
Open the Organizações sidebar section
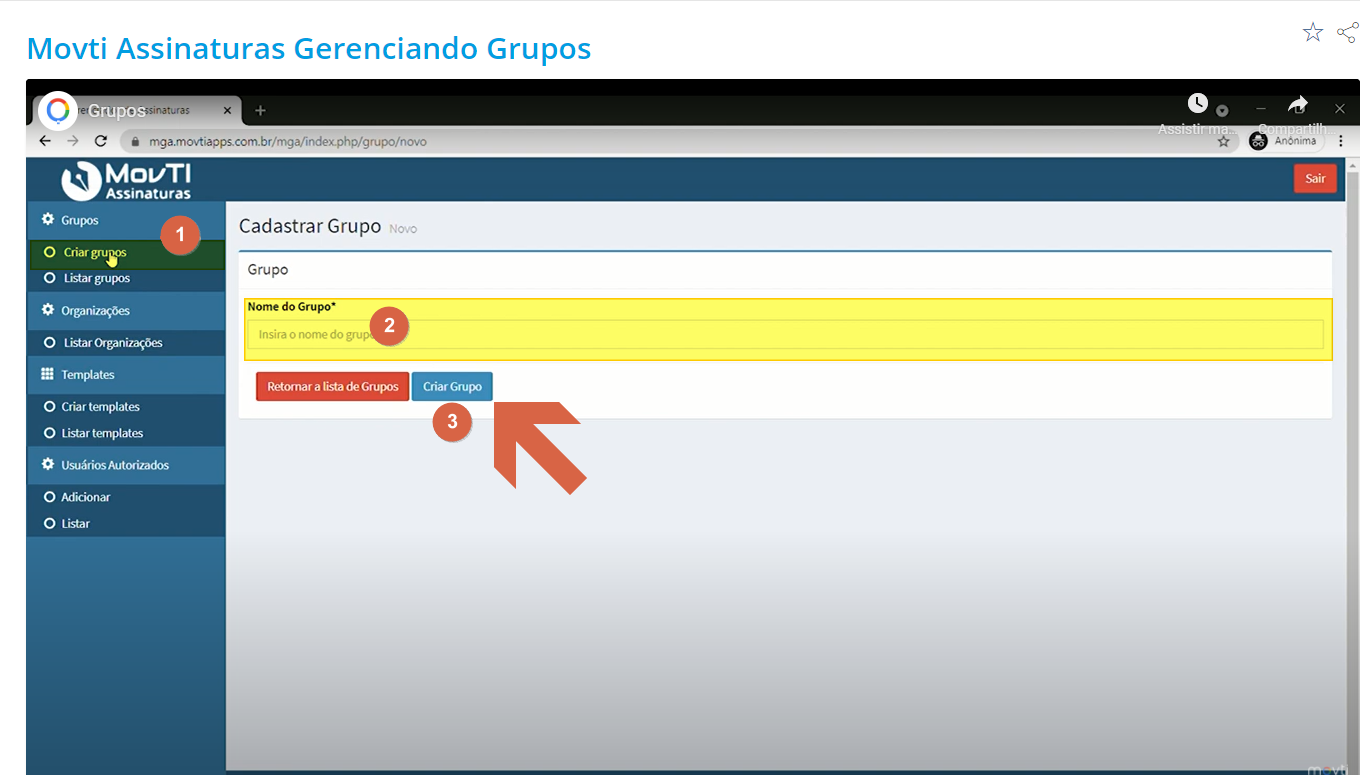126,310
